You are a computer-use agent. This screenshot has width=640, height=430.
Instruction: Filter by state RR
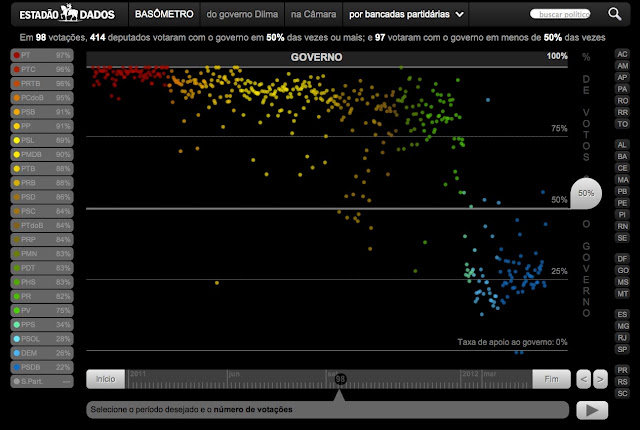[x=622, y=112]
